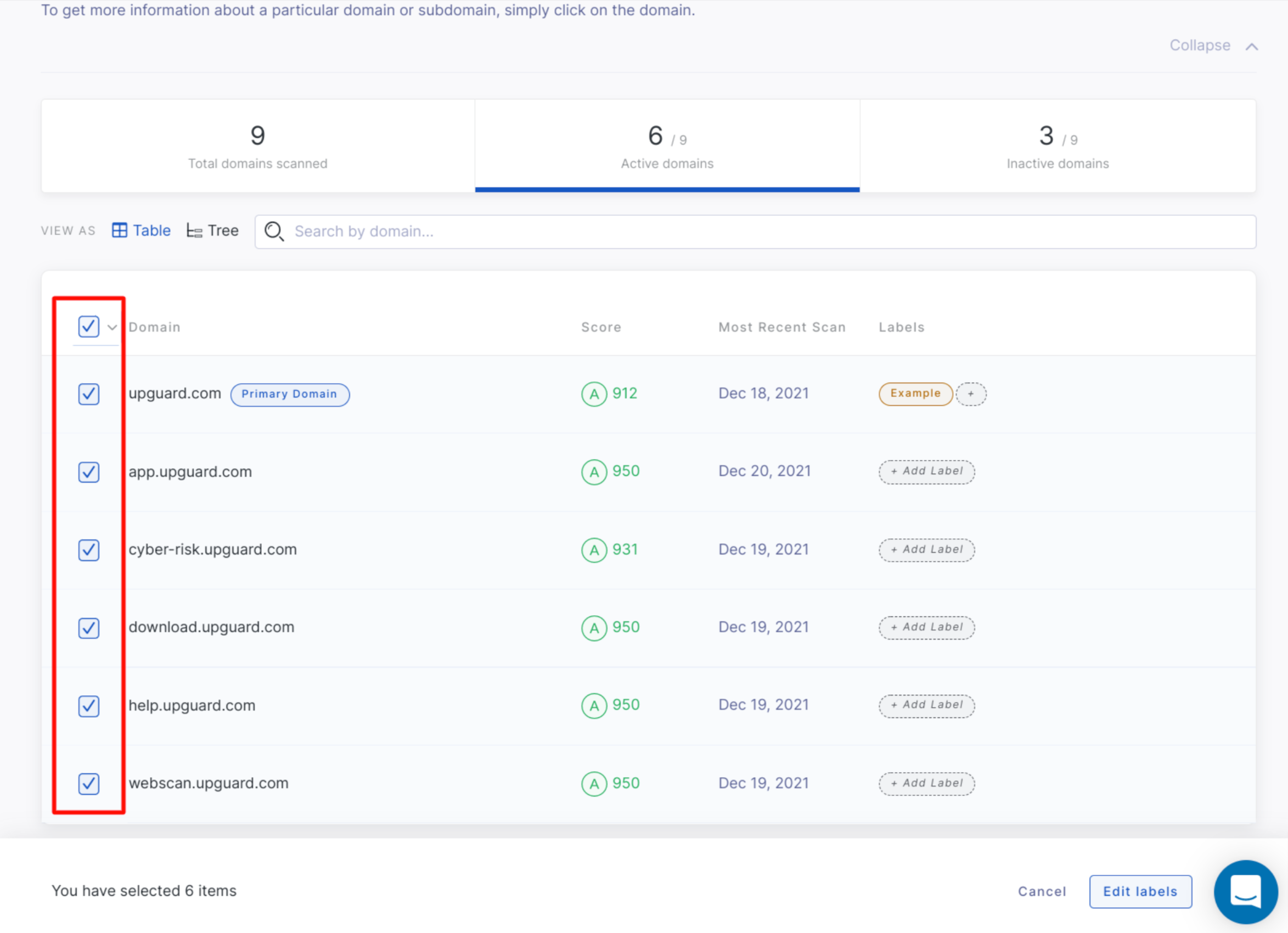Open the cyber-risk.upguard.com domain details

(212, 550)
